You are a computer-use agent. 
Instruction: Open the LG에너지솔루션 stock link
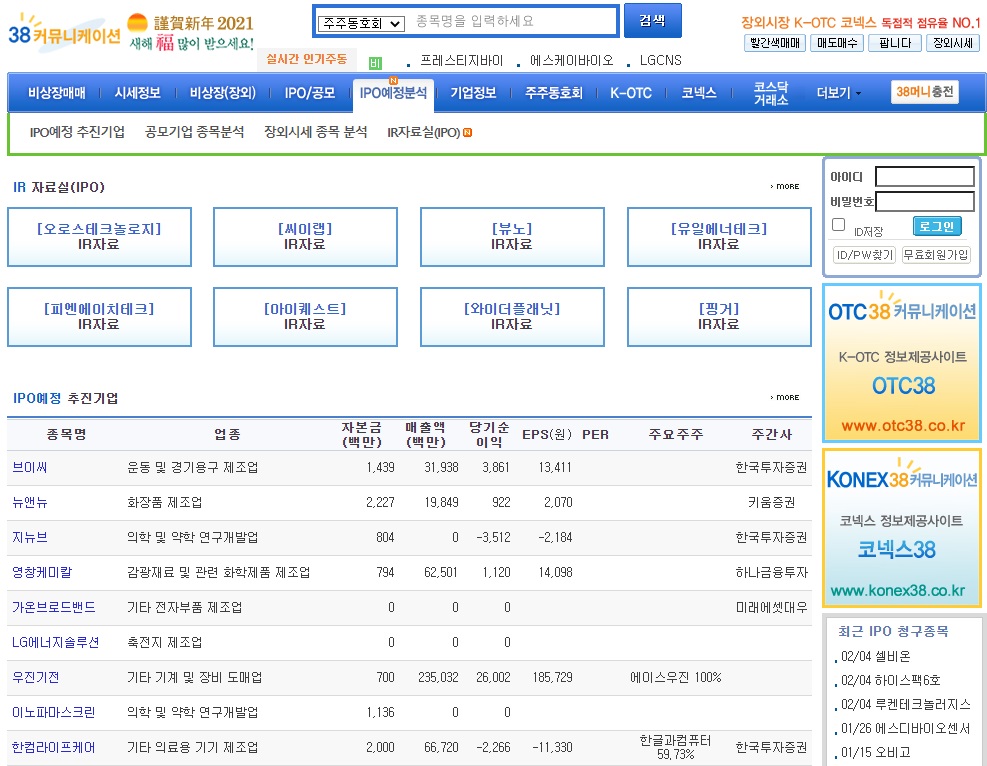pyautogui.click(x=55, y=643)
